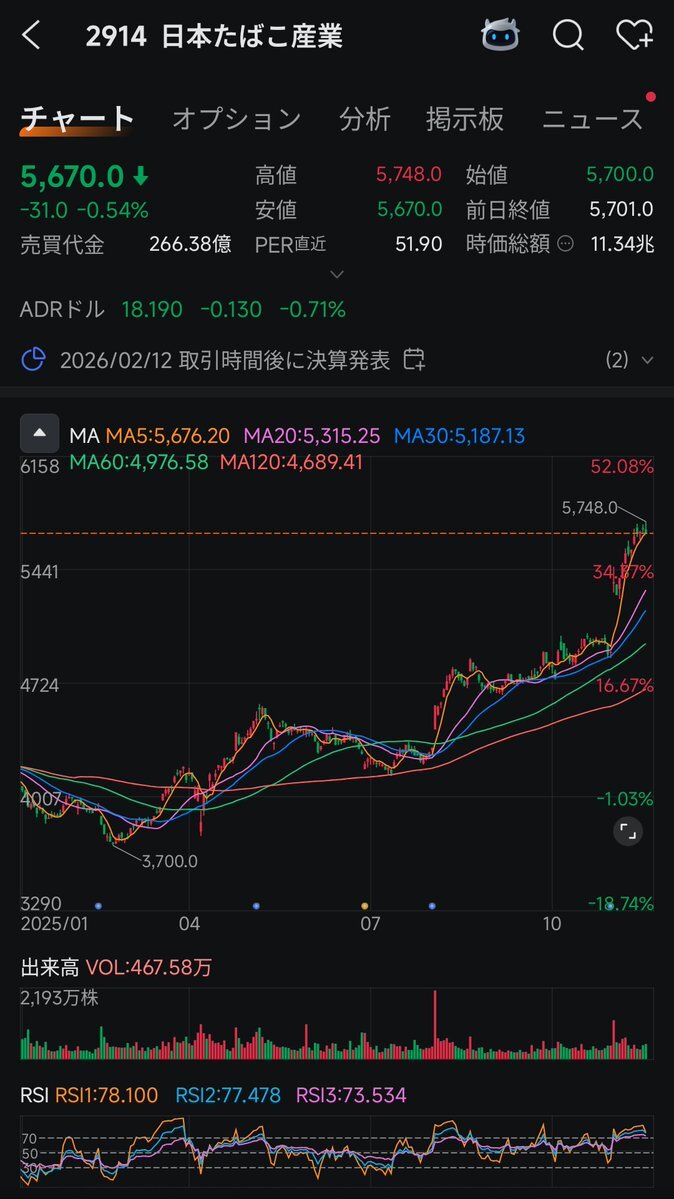
Task: Tap the ADRドル quote row
Action: 183,310
